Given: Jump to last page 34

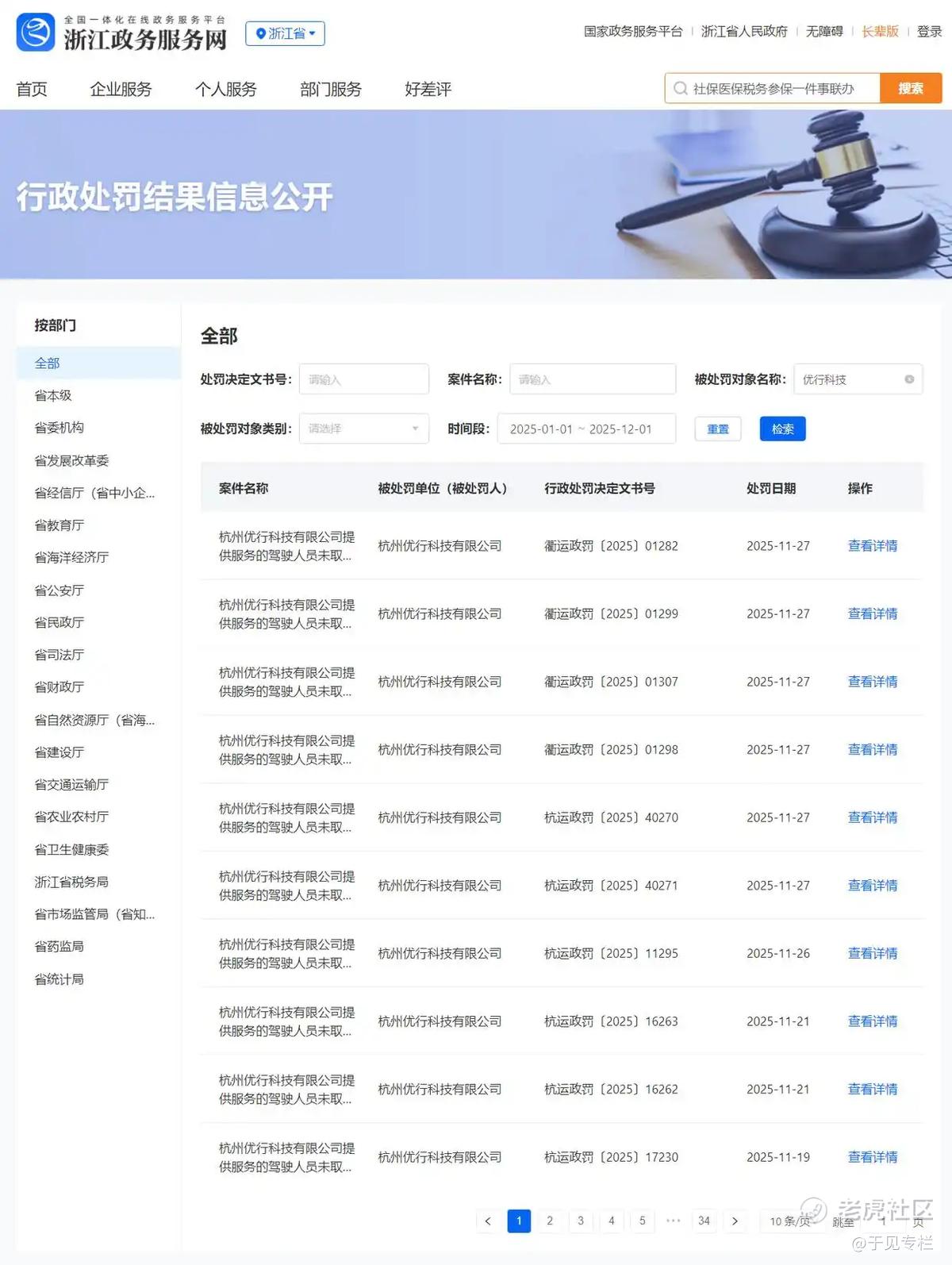Looking at the screenshot, I should click(704, 1221).
